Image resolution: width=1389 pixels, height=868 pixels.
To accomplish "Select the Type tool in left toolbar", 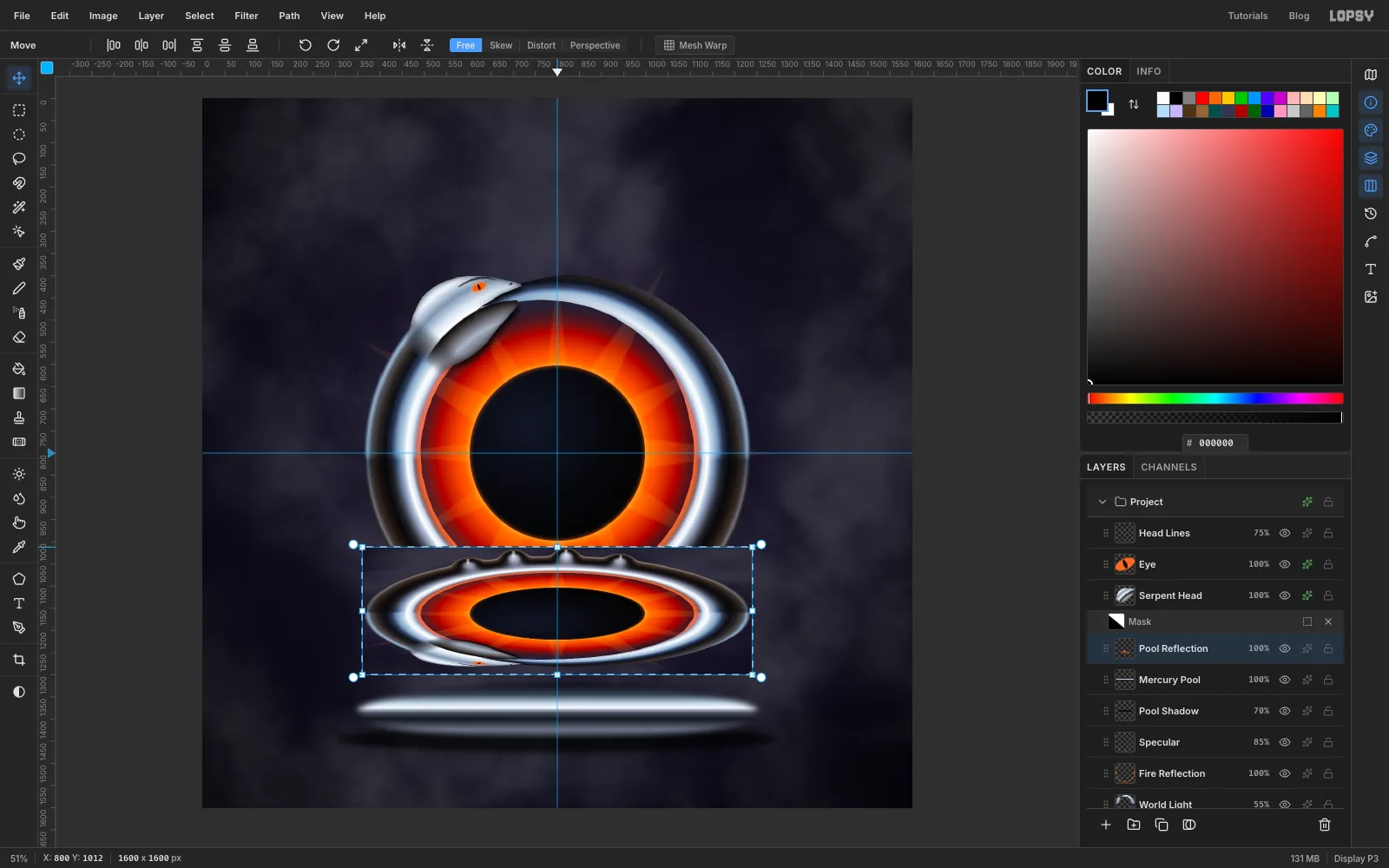I will [19, 603].
